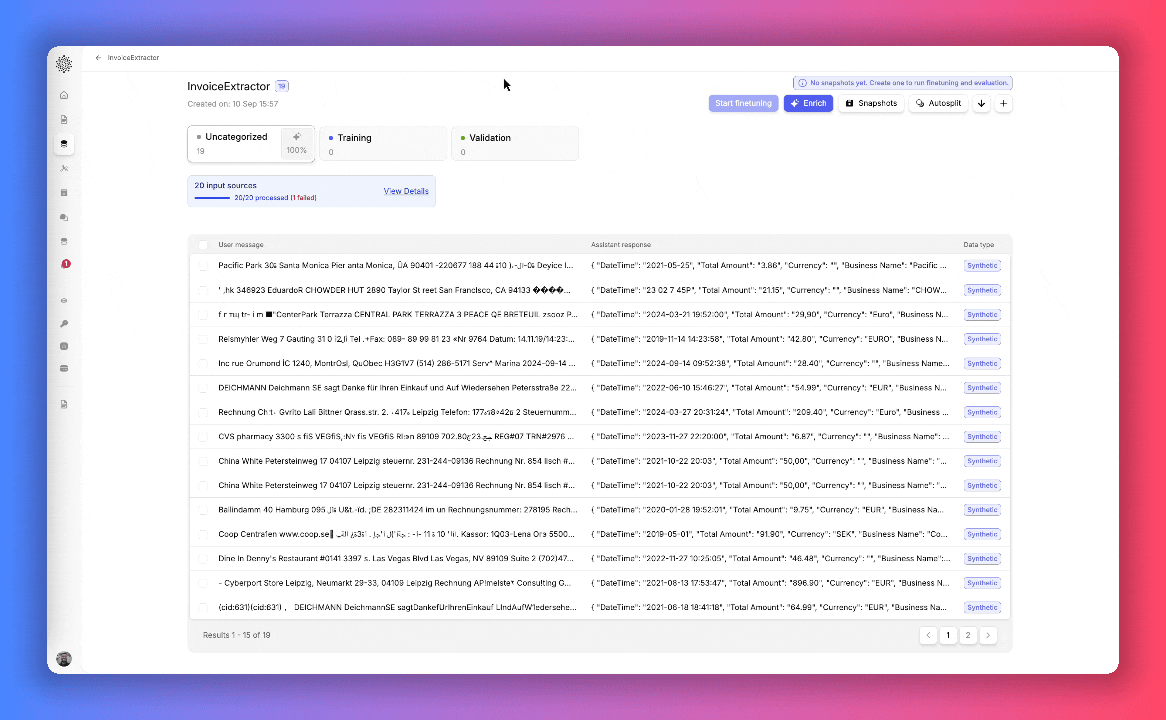Open response with DateTime 2023-11-27 22:20:00
This screenshot has width=1166, height=720.
[770, 437]
